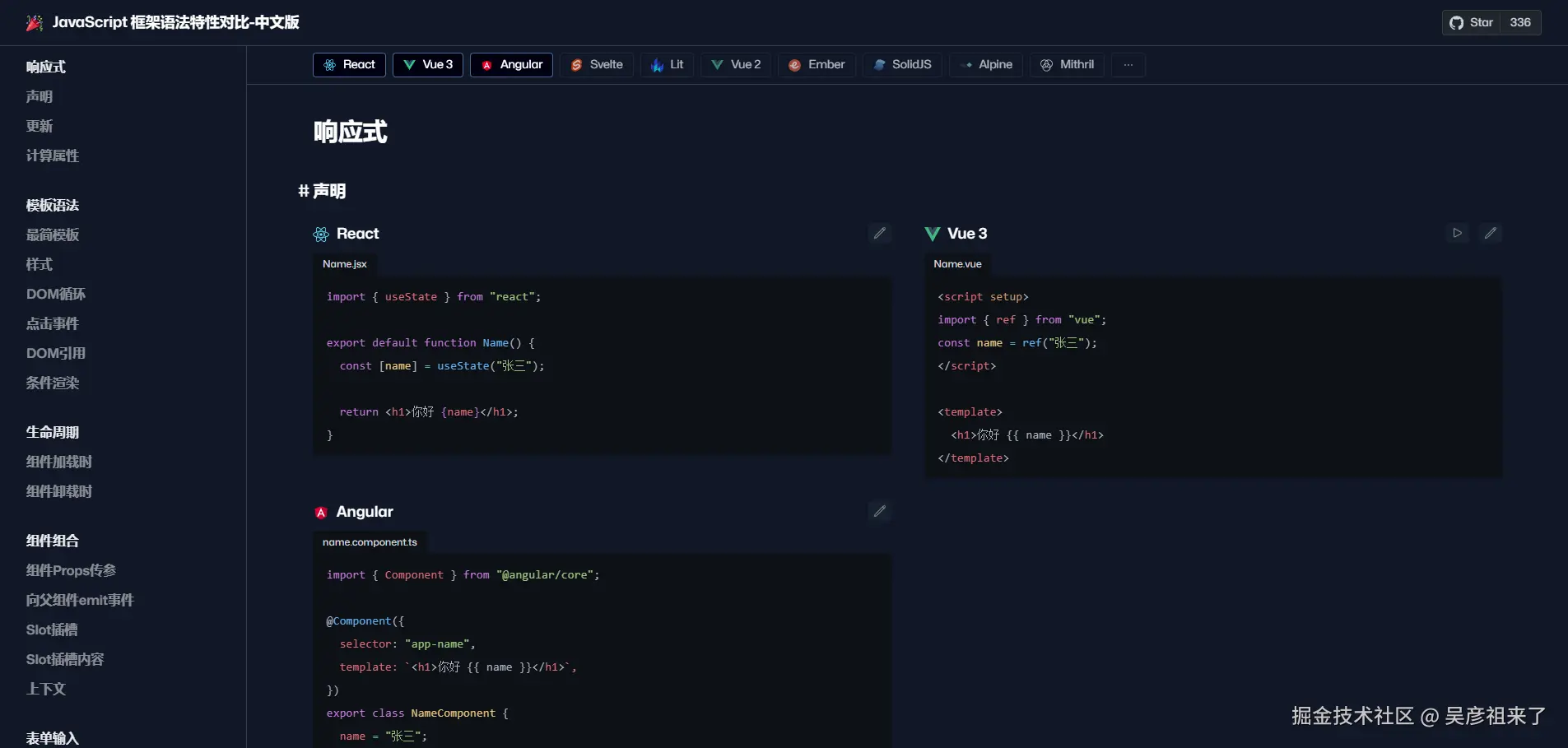The width and height of the screenshot is (1568, 748).
Task: Edit the Angular snippet via pencil icon
Action: point(880,512)
